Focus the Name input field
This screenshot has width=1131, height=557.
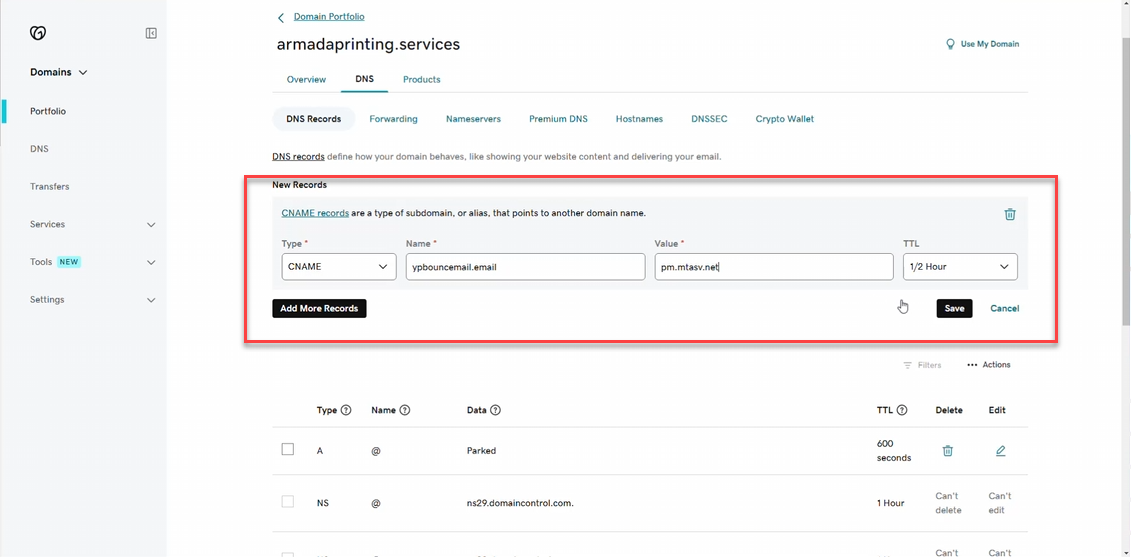525,266
